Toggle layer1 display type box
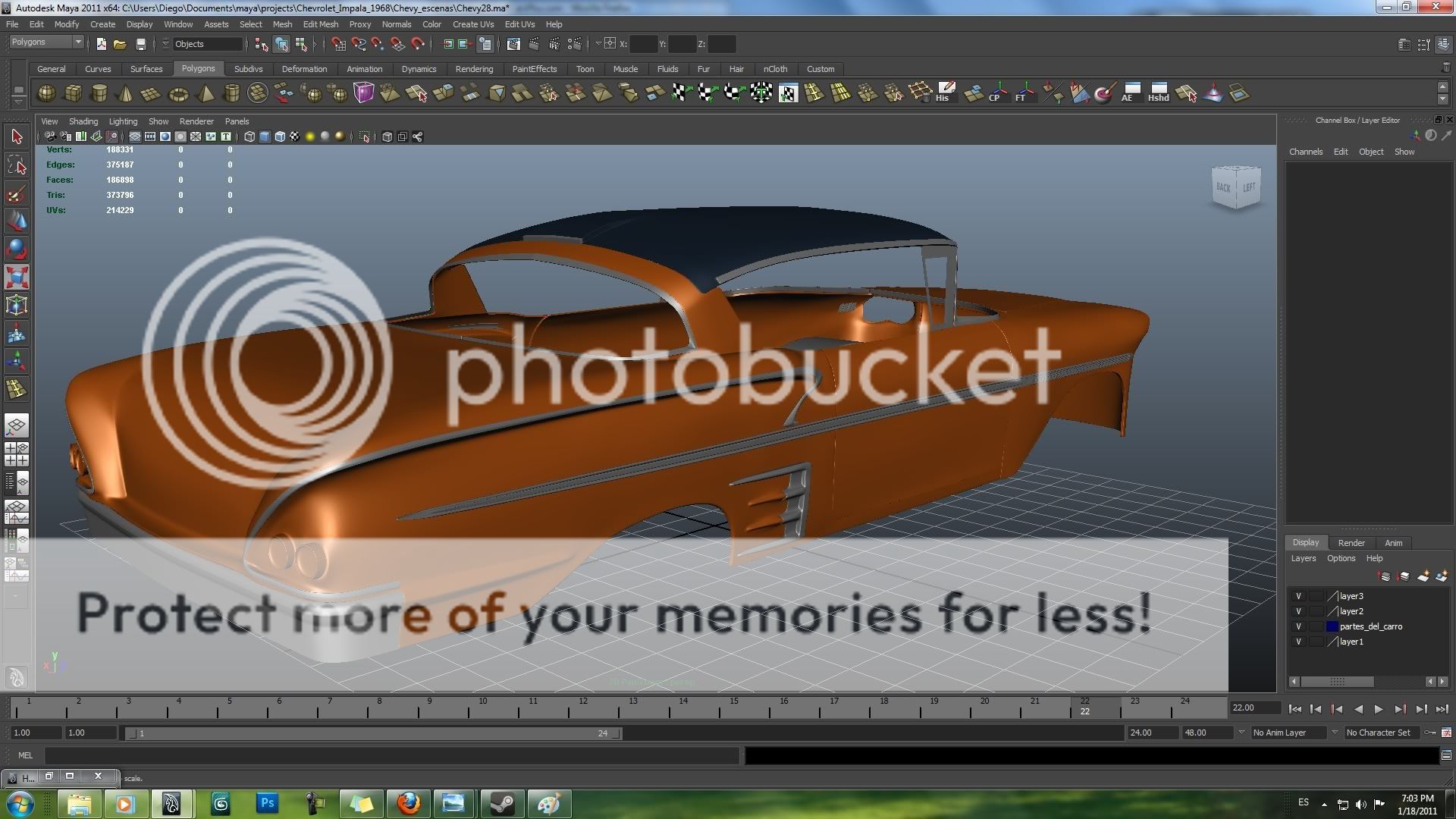 (1316, 642)
